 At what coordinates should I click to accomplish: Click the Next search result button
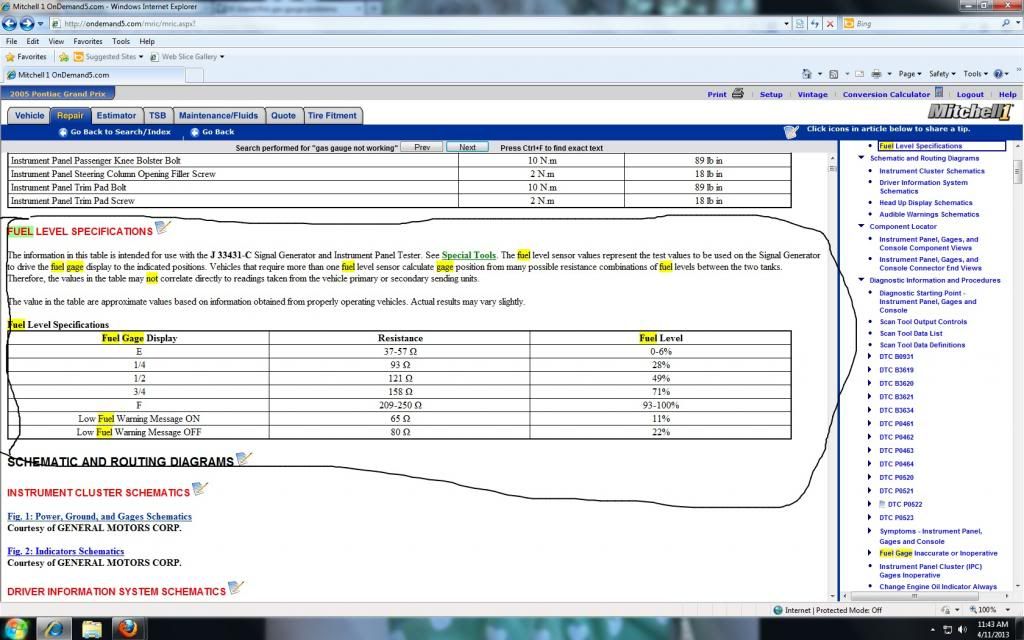[468, 148]
